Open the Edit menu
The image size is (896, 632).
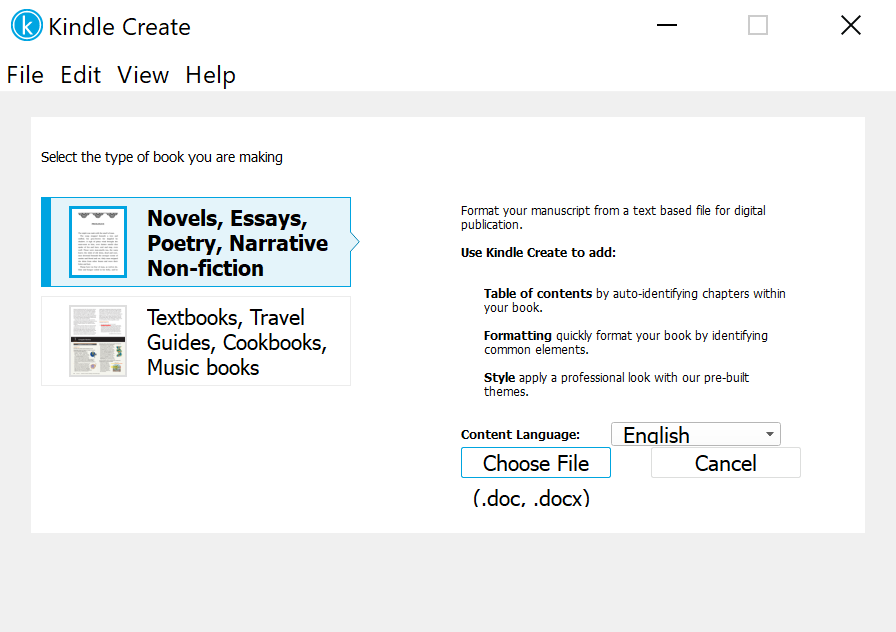(x=81, y=75)
